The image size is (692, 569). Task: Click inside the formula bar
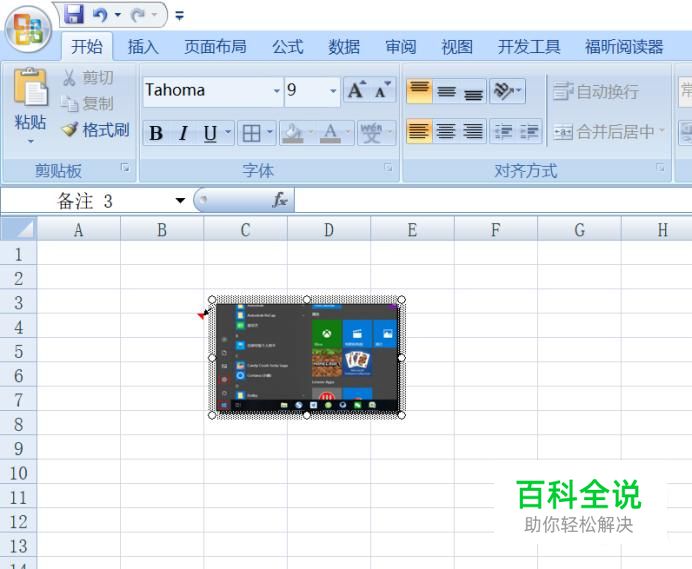tap(492, 201)
